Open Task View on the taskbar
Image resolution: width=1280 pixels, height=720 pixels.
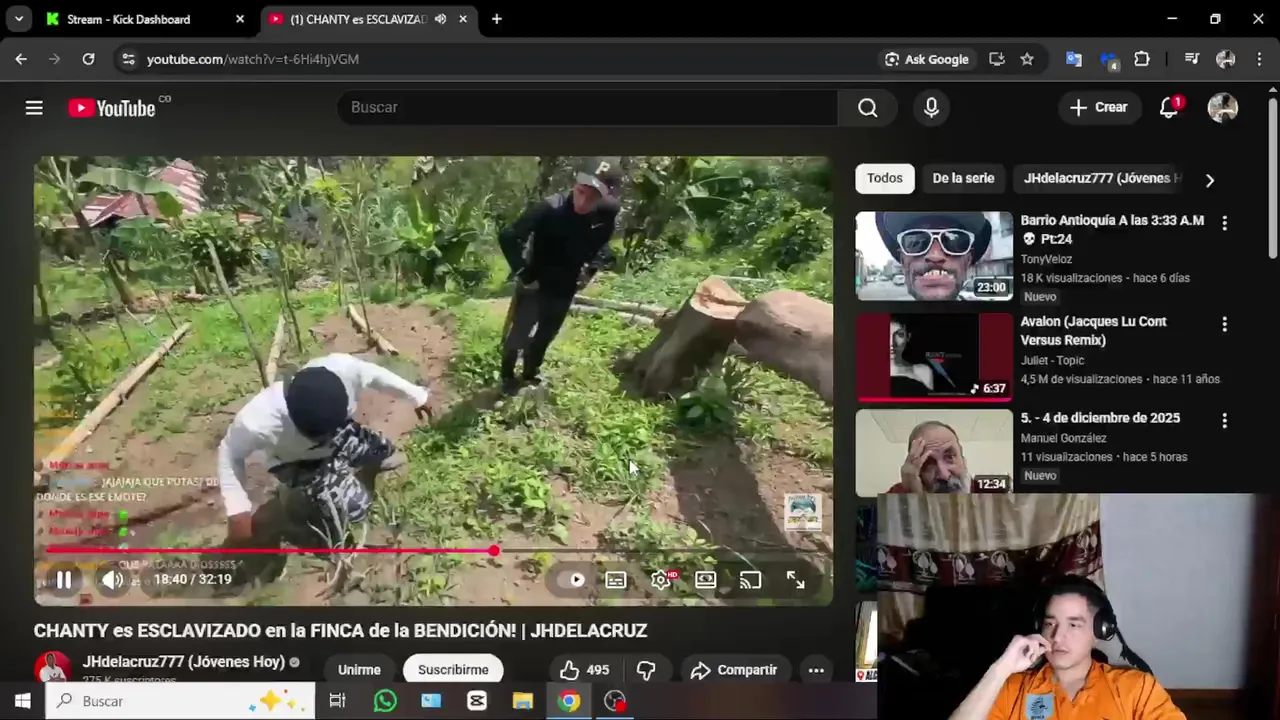point(337,701)
